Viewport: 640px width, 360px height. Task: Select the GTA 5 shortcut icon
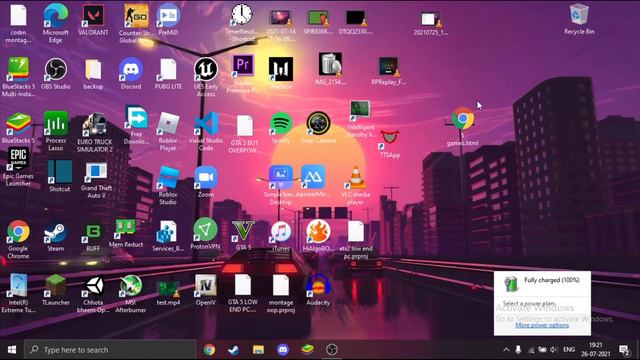[243, 231]
